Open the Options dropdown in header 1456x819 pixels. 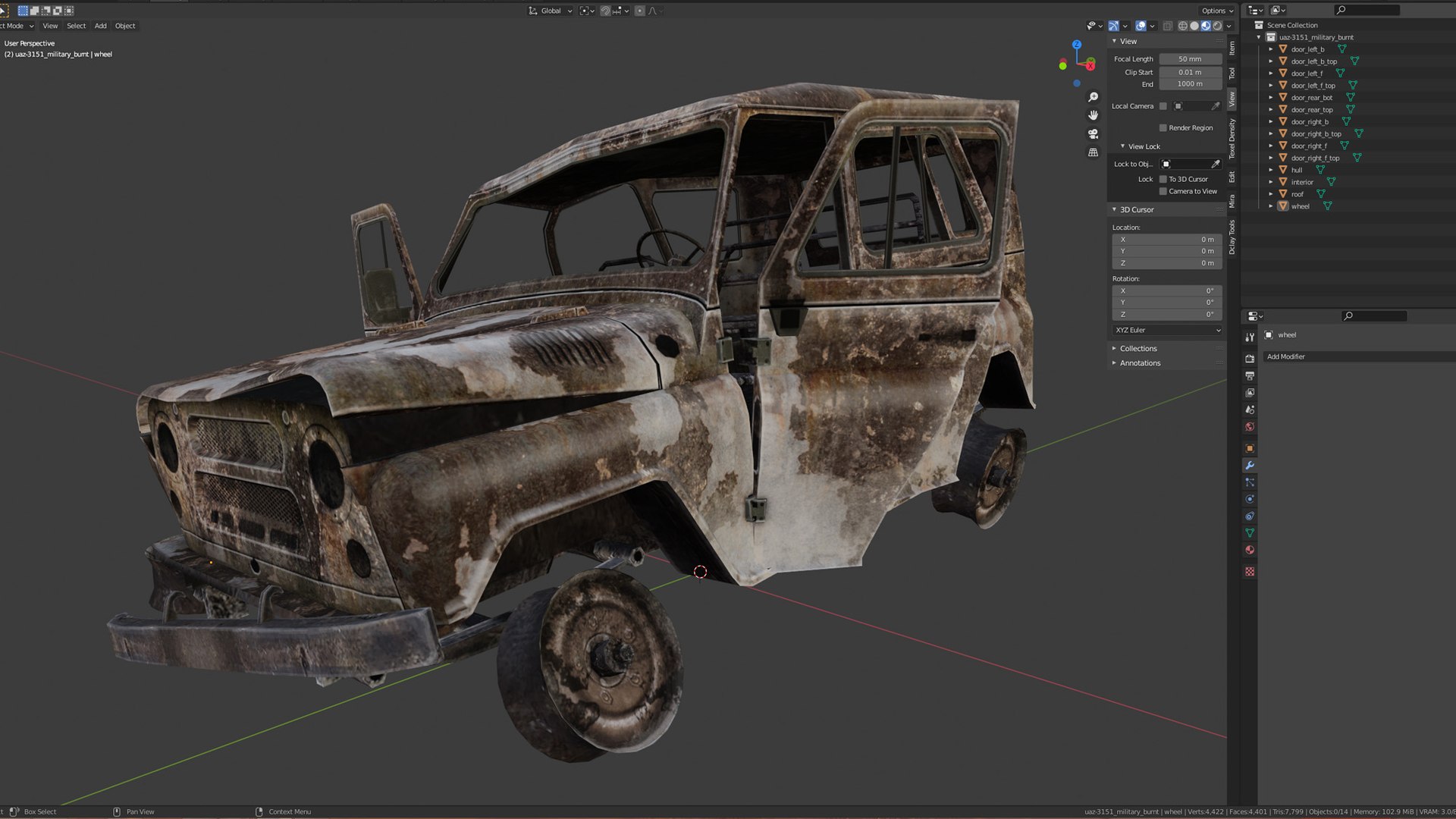[1217, 11]
